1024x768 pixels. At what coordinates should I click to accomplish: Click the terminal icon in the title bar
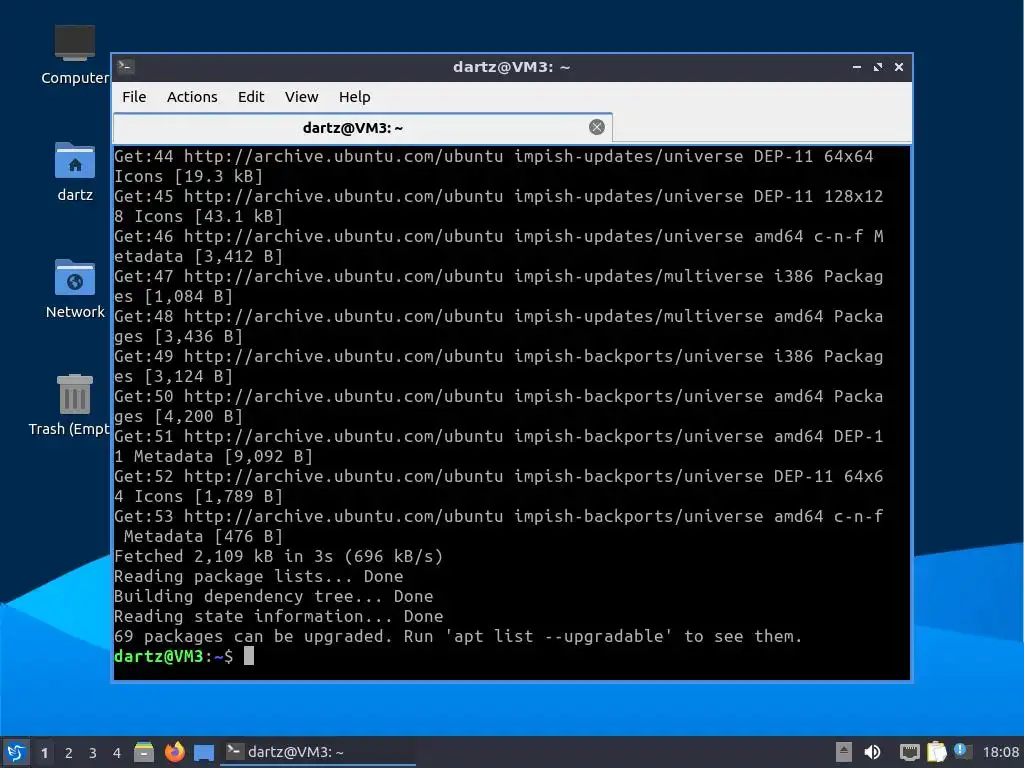(126, 66)
